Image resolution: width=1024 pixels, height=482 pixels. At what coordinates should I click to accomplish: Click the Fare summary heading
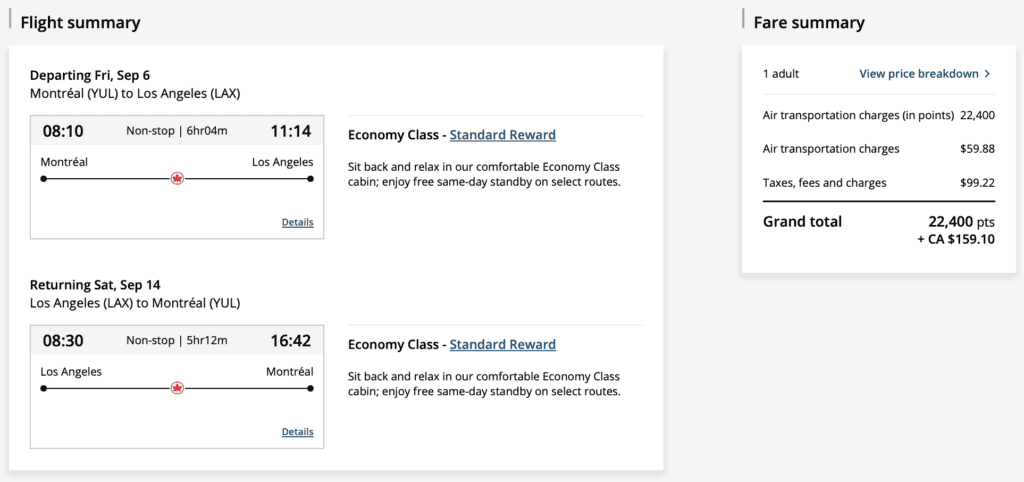[809, 23]
